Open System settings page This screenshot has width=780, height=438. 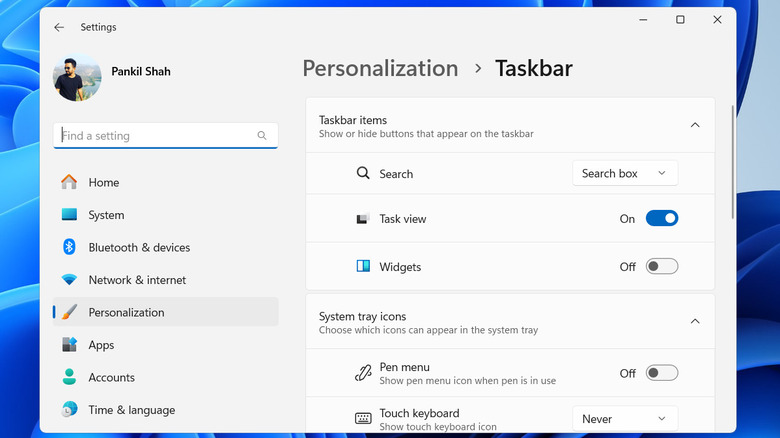[x=165, y=215]
